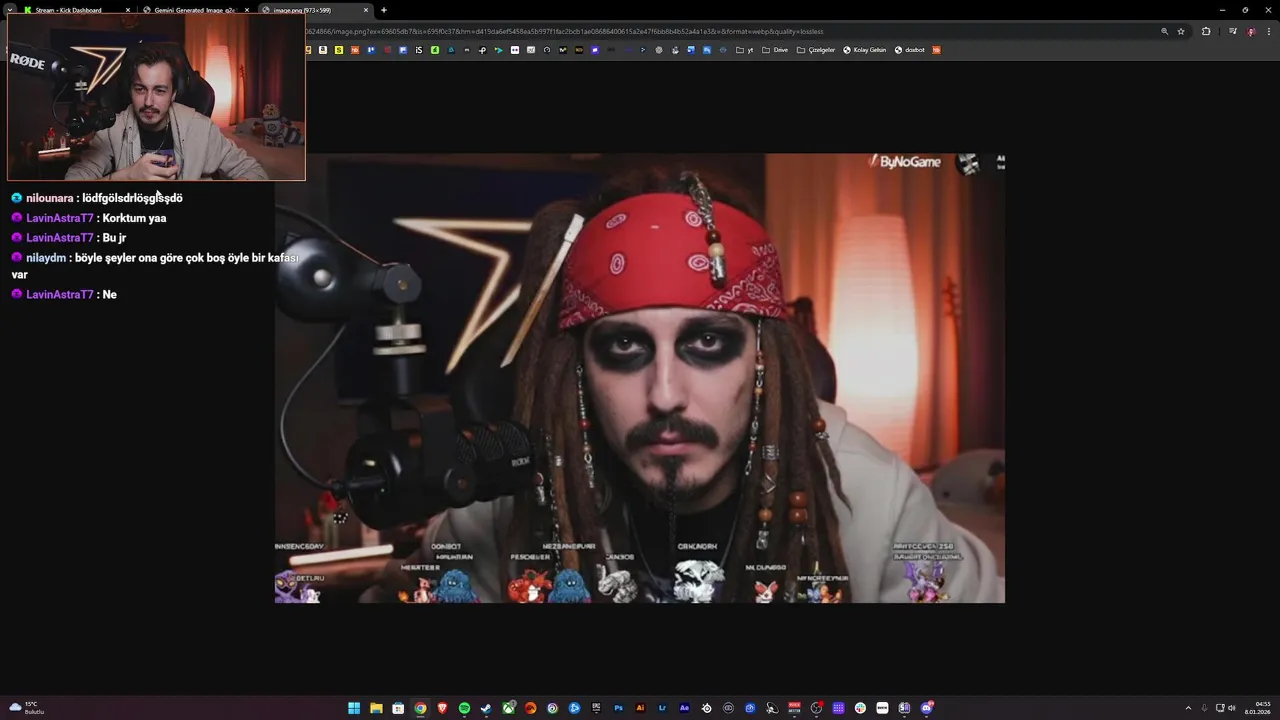Open the Chrome extensions puzzle menu

pyautogui.click(x=1206, y=31)
